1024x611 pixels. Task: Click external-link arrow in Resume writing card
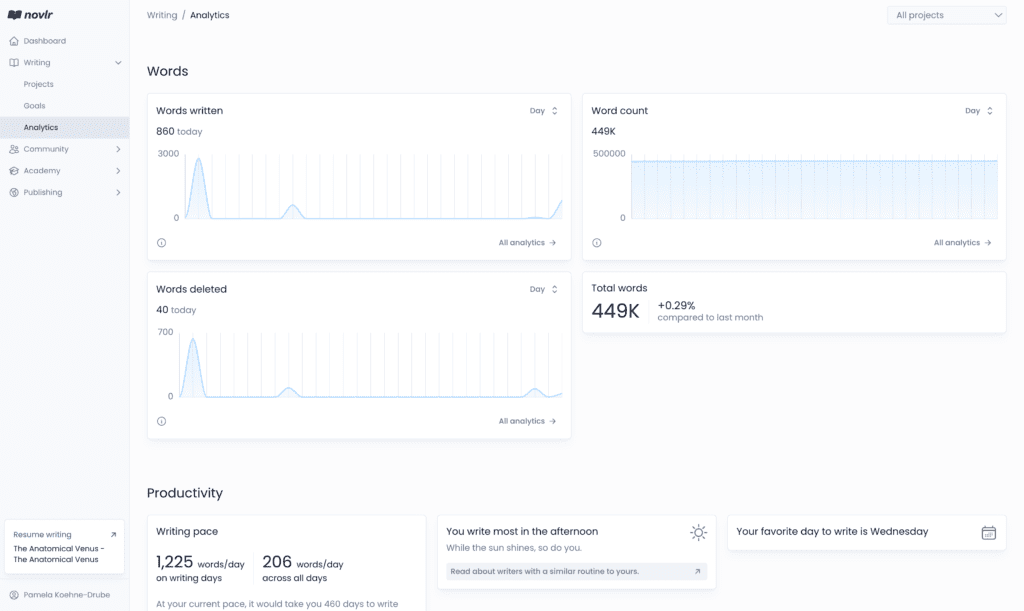coord(113,535)
